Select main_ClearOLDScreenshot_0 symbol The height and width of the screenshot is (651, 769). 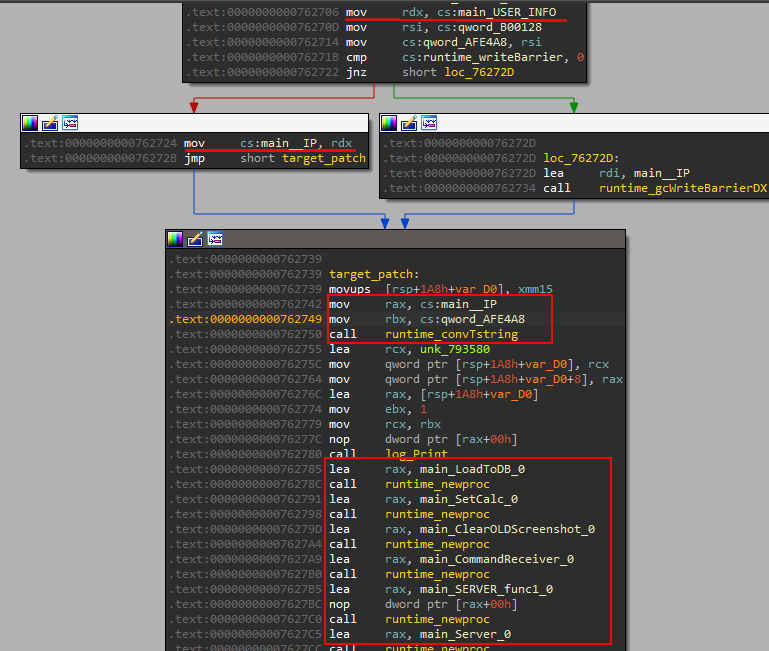coord(508,529)
